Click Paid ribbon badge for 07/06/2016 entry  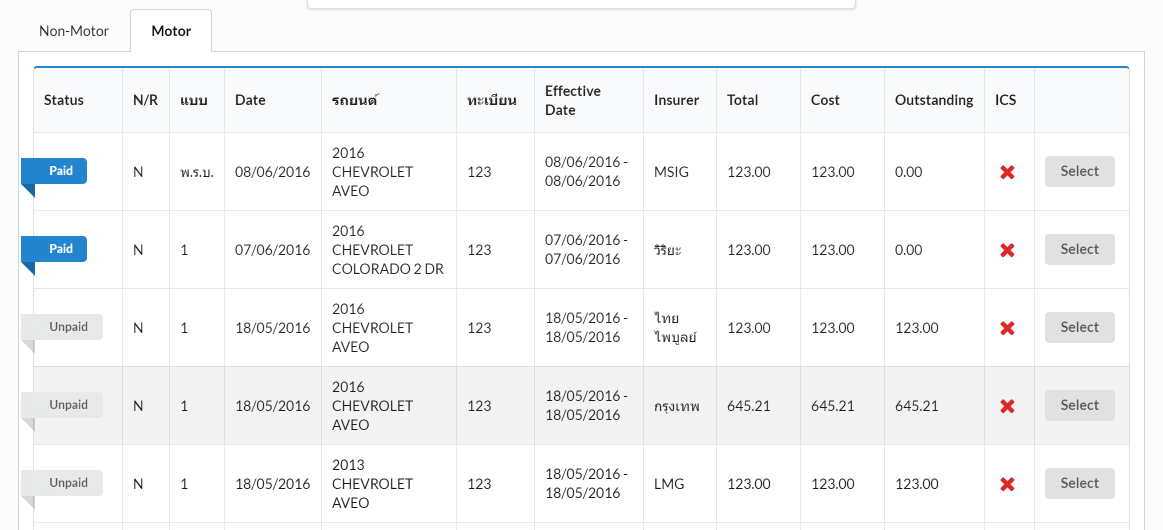pos(61,249)
